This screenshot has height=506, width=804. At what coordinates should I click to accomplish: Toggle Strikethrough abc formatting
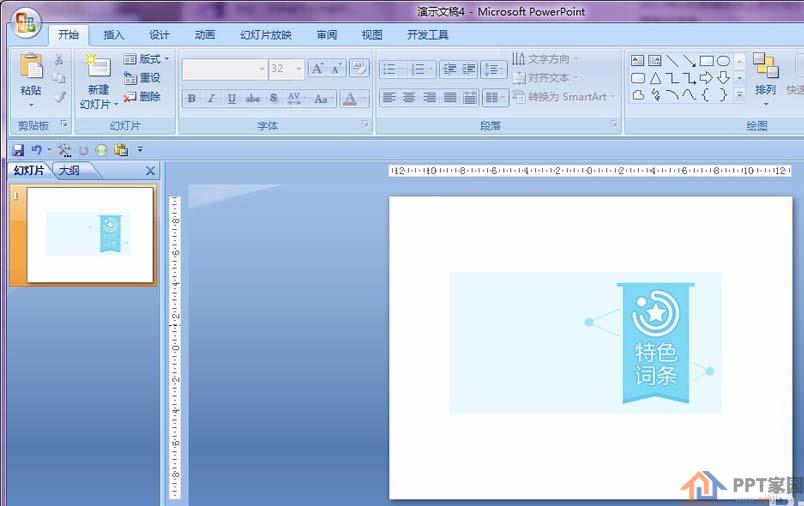click(253, 98)
